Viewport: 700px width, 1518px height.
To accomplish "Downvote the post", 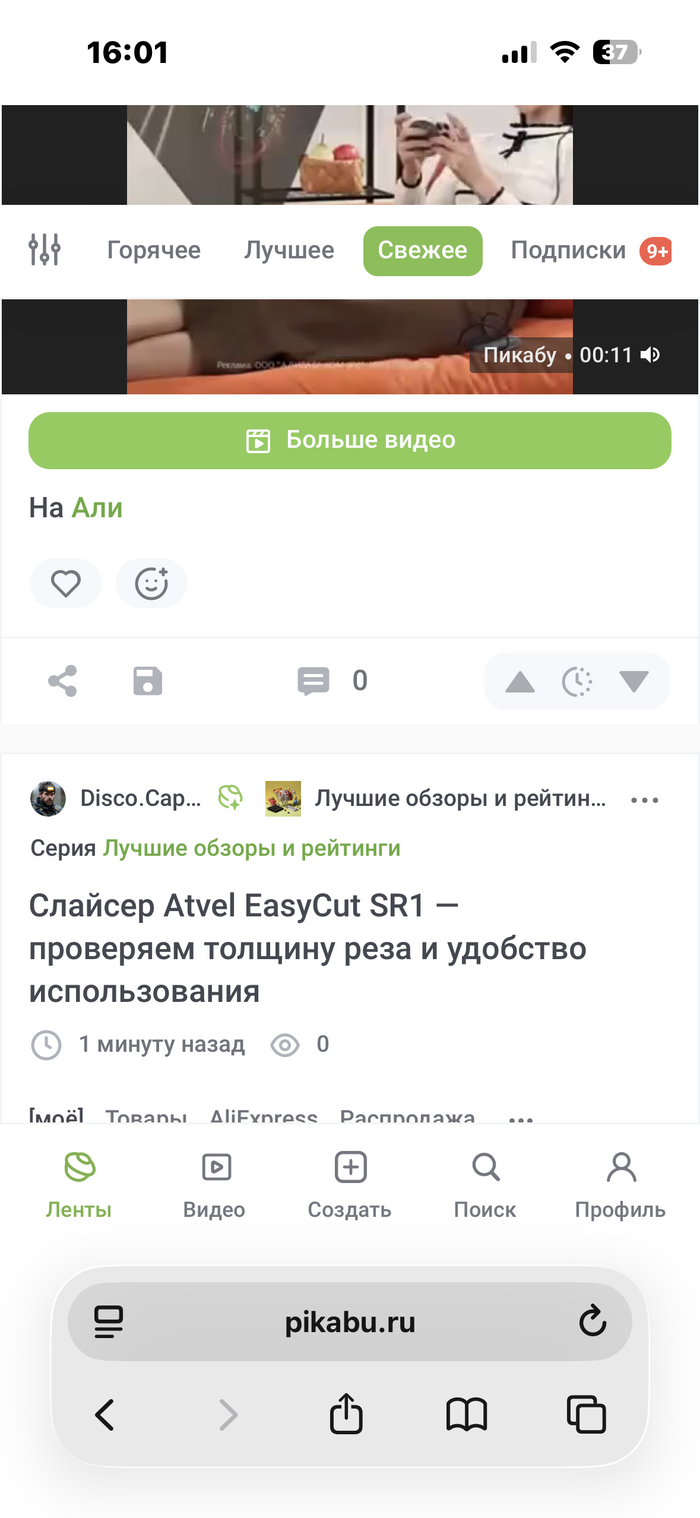I will (x=634, y=682).
